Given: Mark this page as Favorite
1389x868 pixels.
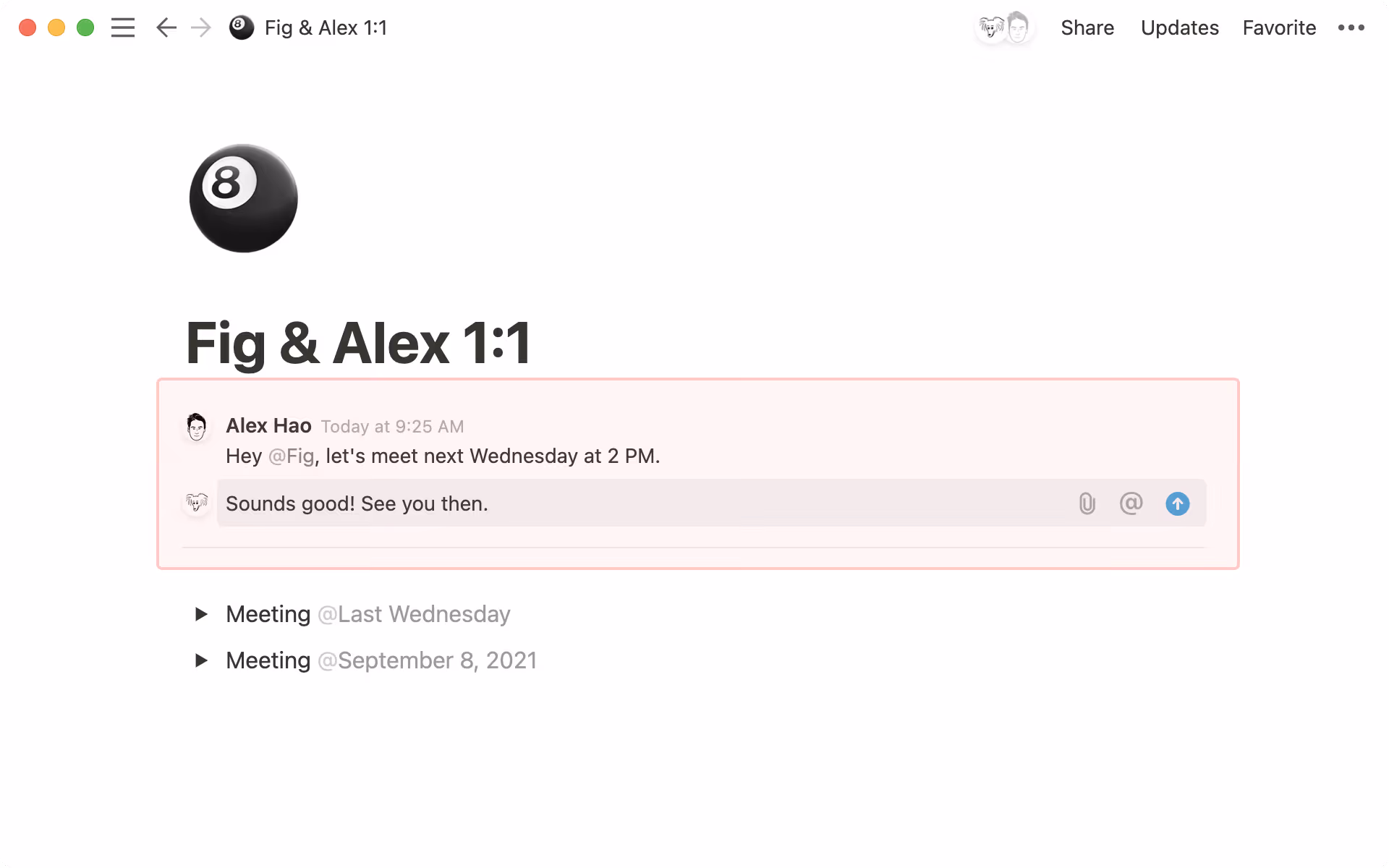Looking at the screenshot, I should 1278,27.
